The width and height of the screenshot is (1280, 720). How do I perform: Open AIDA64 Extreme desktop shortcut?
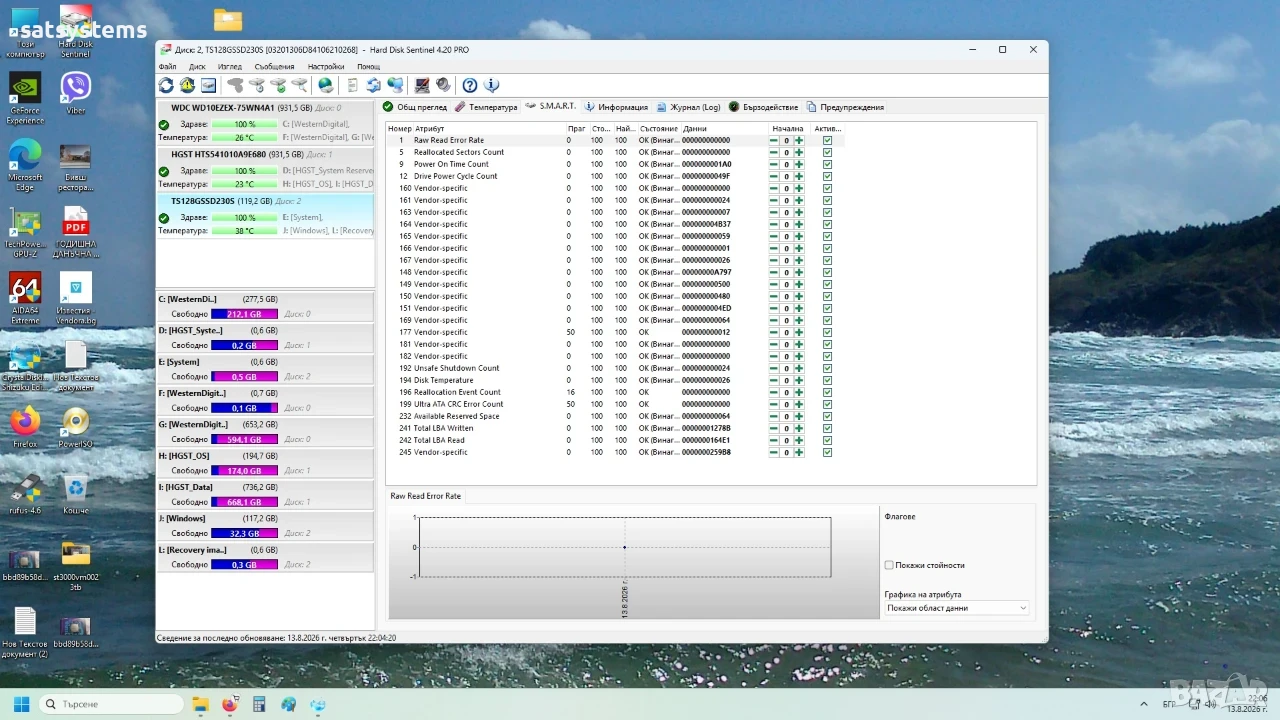coord(25,298)
